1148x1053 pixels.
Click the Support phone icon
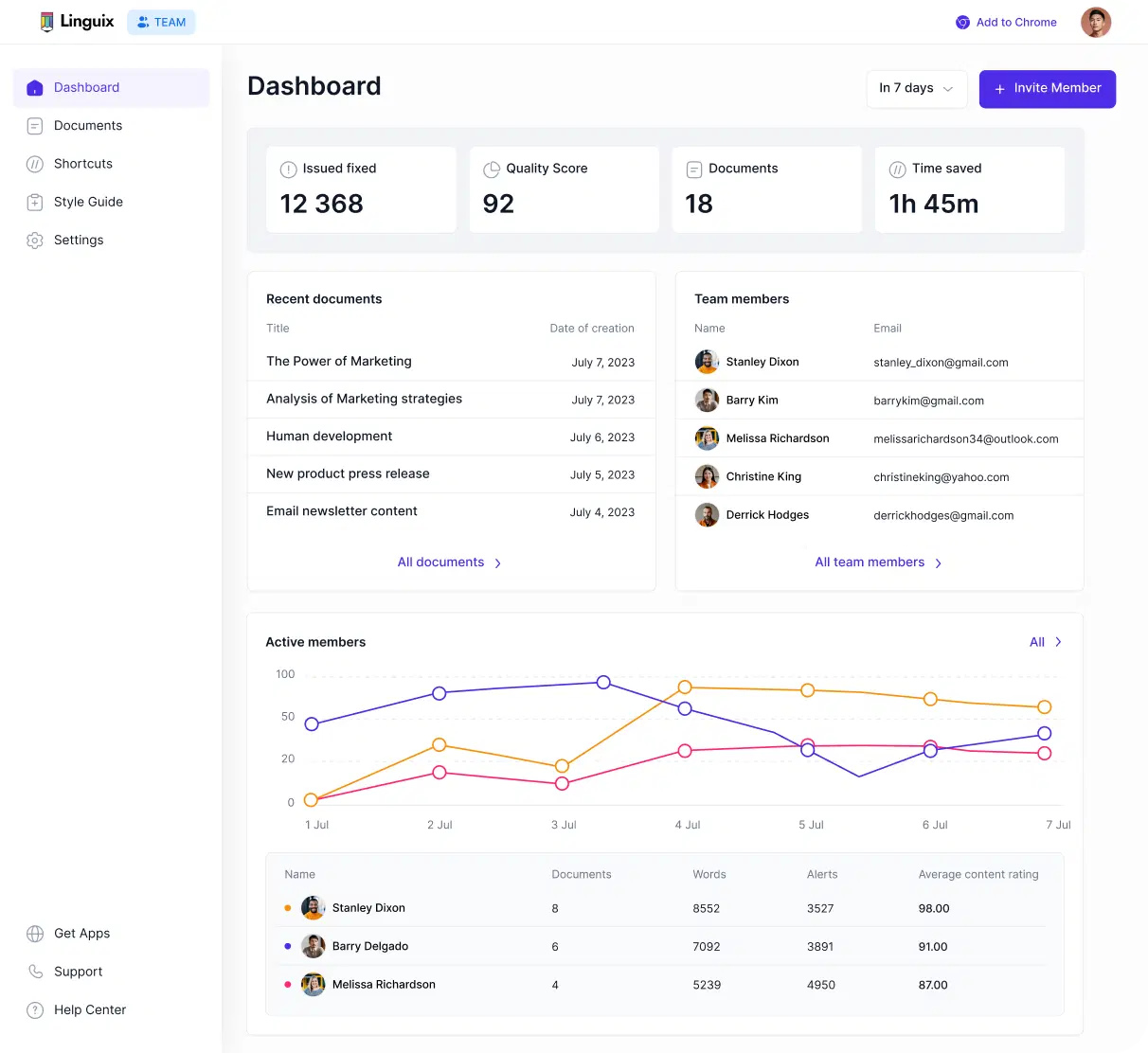[35, 972]
